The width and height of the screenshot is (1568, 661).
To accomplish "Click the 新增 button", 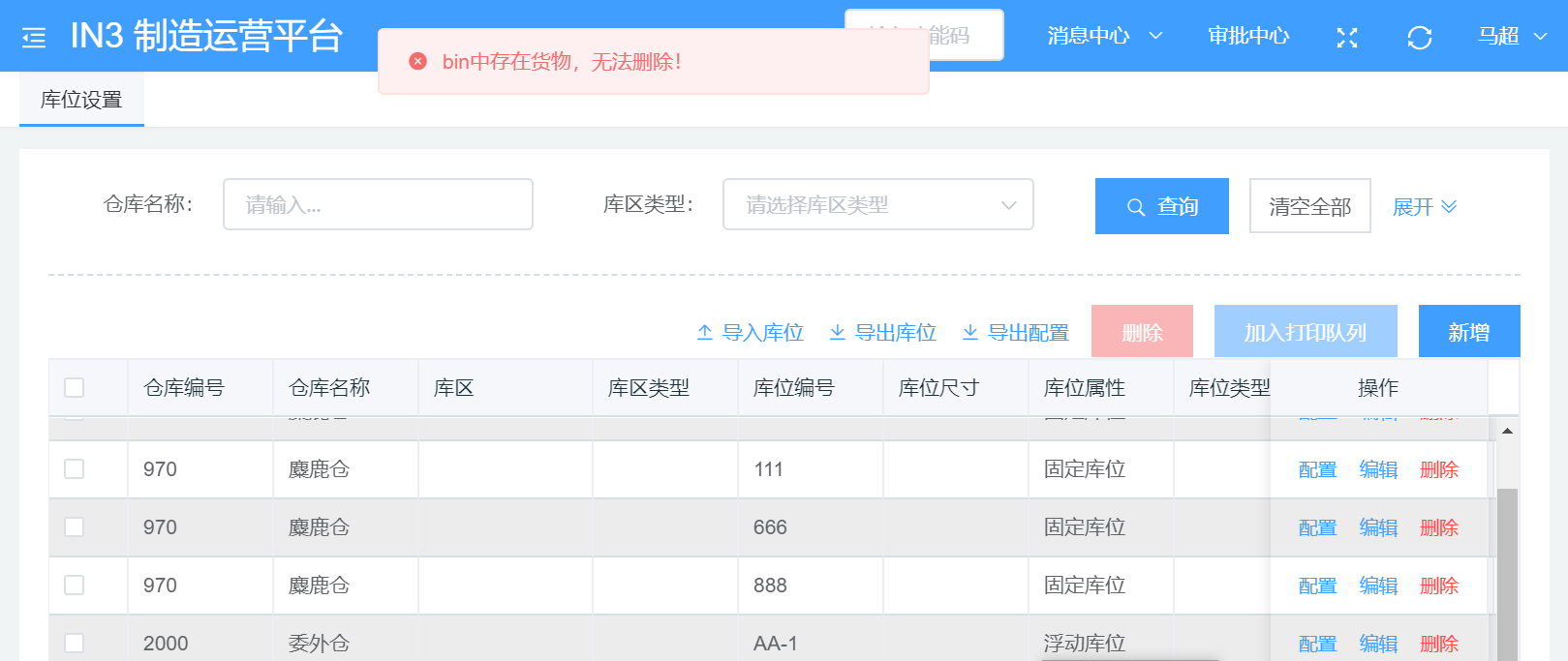I will (1468, 332).
